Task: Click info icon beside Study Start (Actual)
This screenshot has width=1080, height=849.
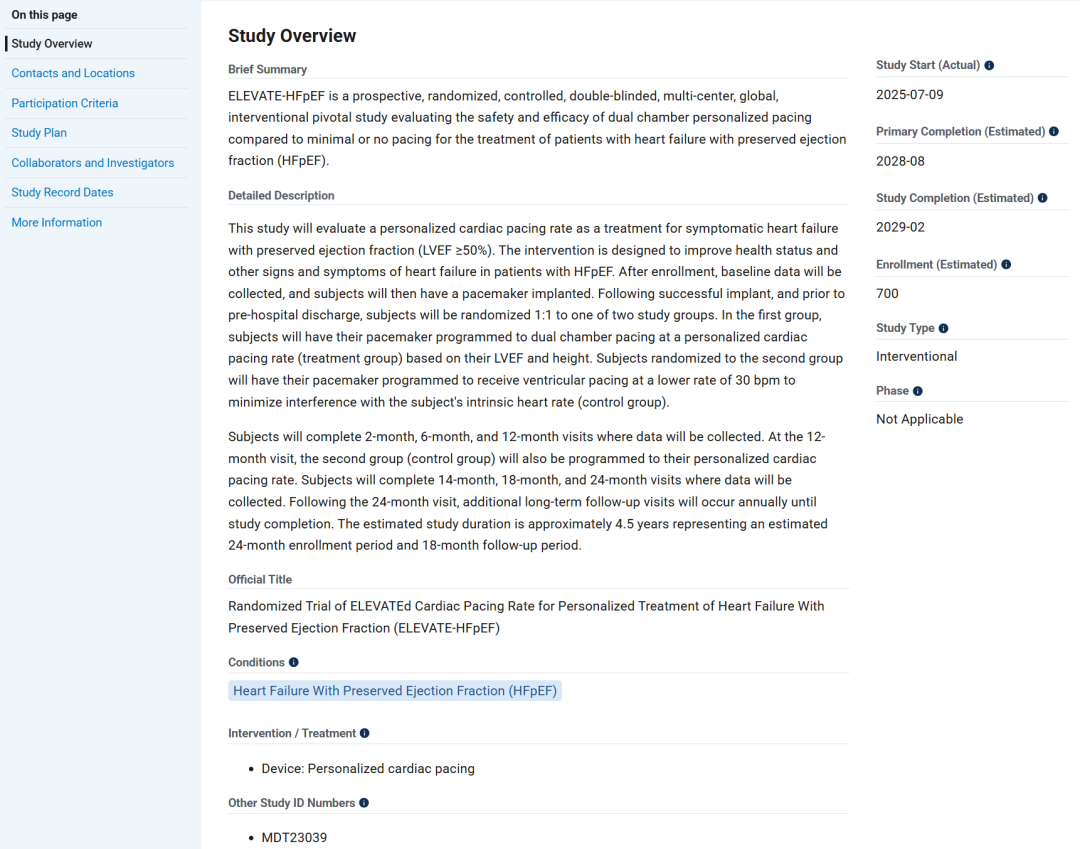Action: click(x=989, y=65)
